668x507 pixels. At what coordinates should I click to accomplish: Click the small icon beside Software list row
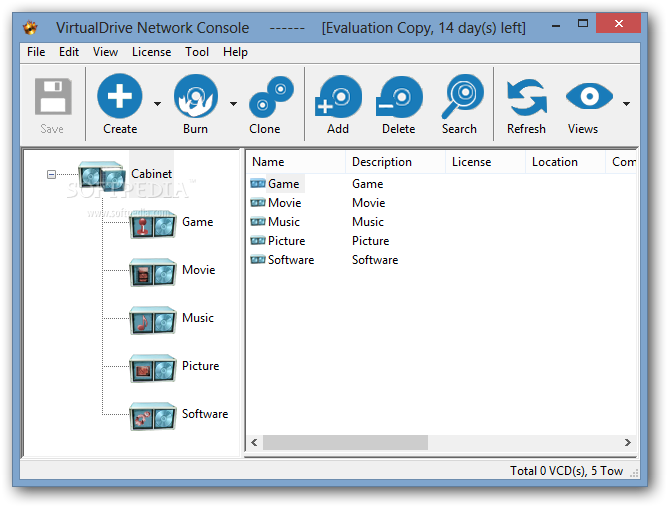[258, 259]
